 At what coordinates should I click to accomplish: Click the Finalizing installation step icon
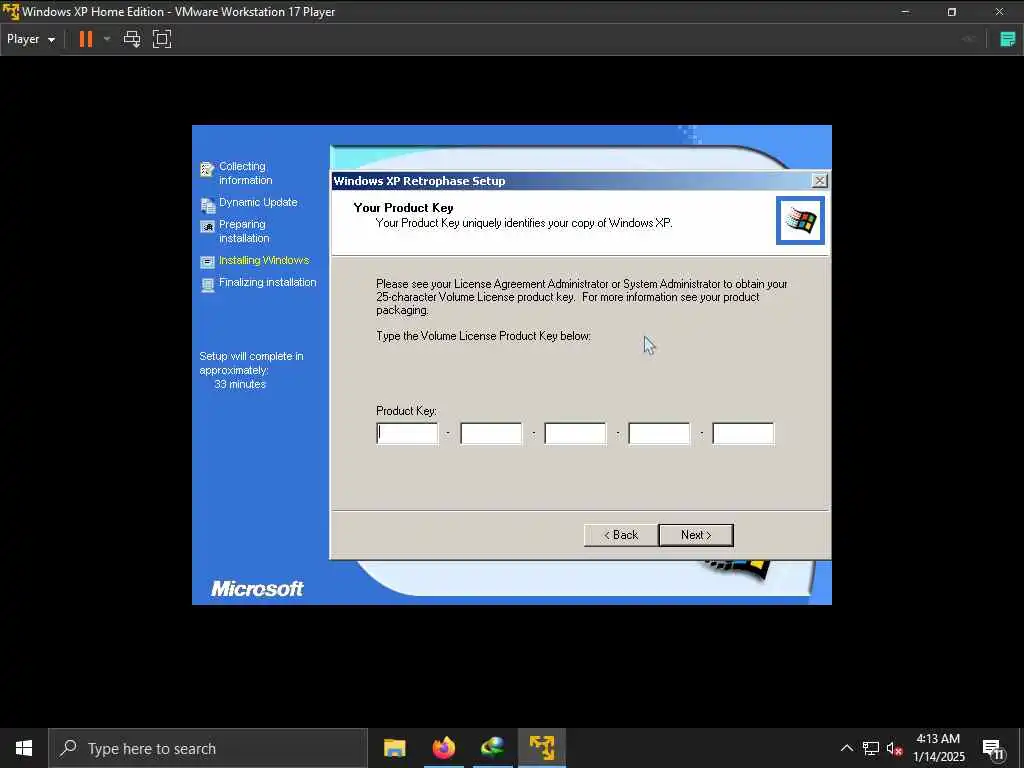pyautogui.click(x=208, y=285)
